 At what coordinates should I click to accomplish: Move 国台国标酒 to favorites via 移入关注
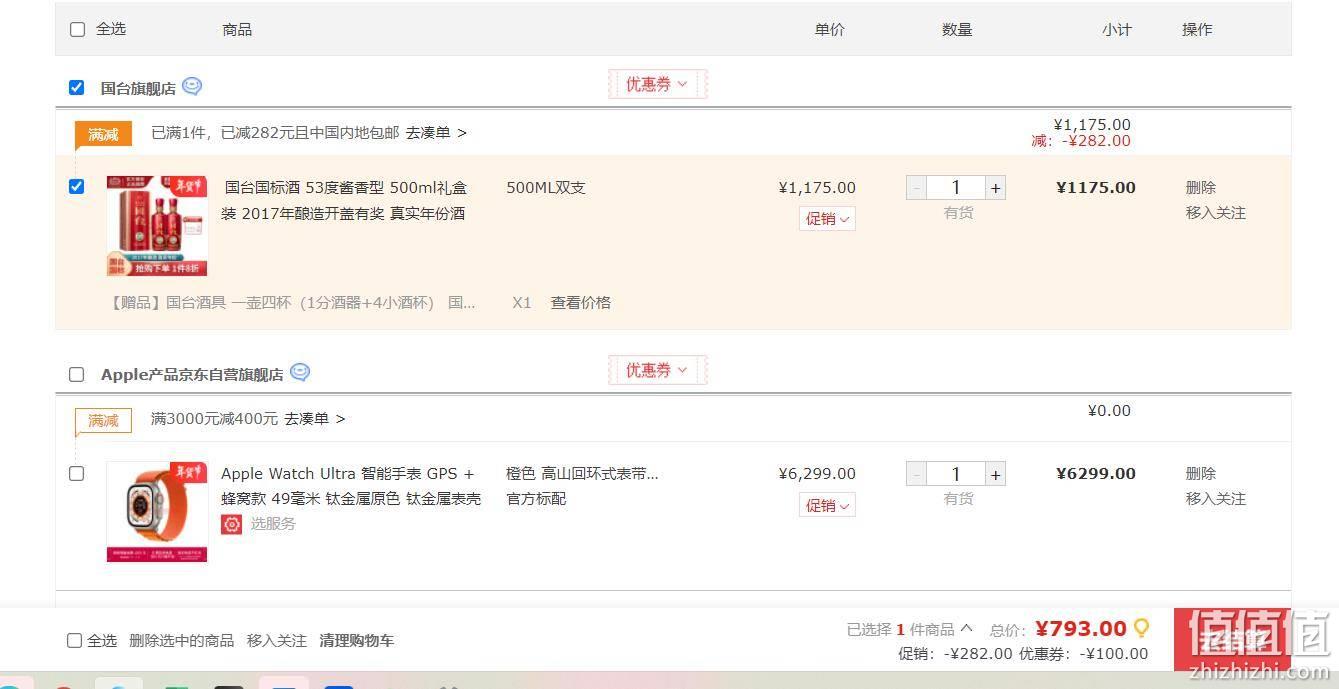(1216, 212)
